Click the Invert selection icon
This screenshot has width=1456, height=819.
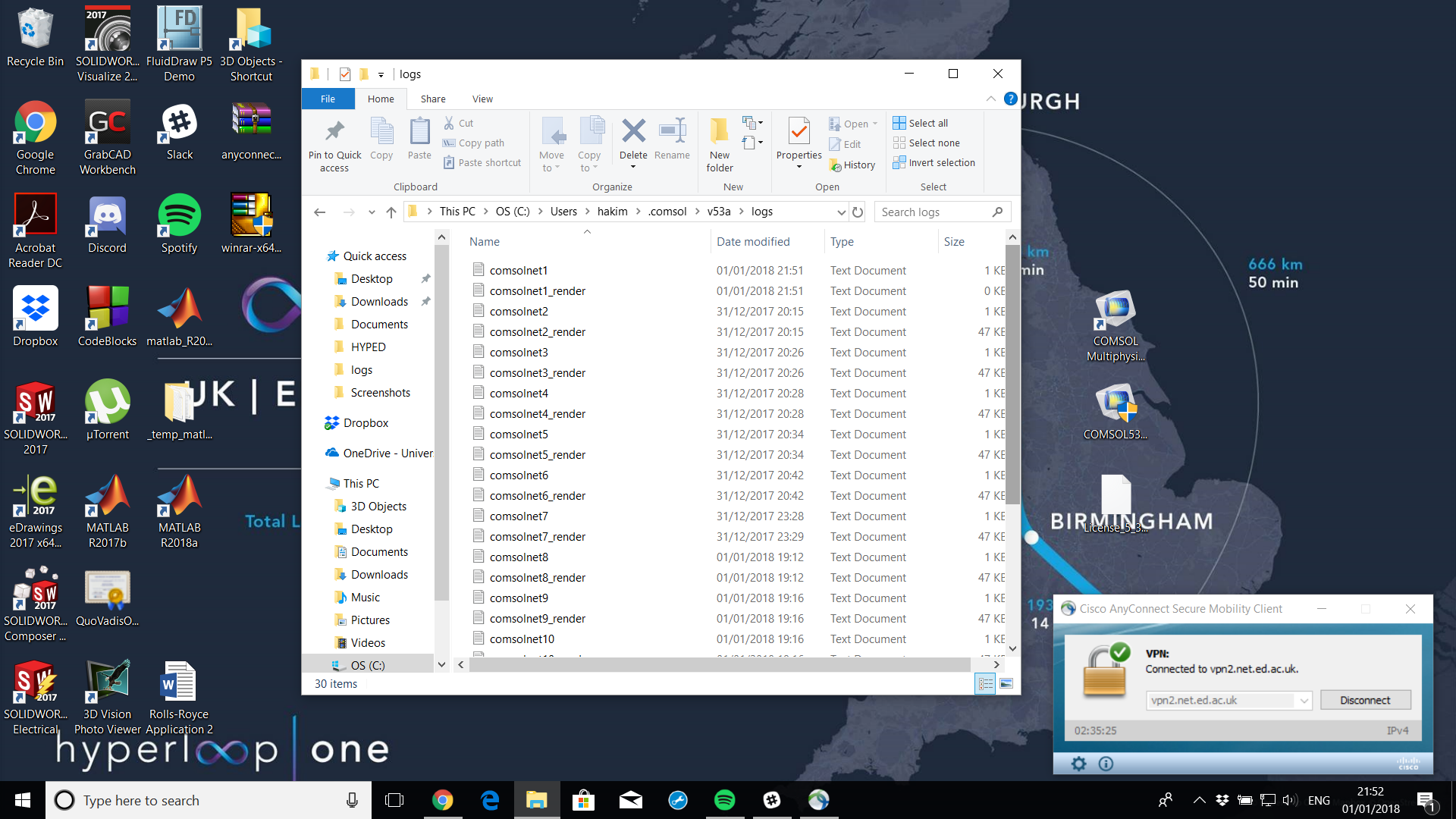tap(899, 162)
